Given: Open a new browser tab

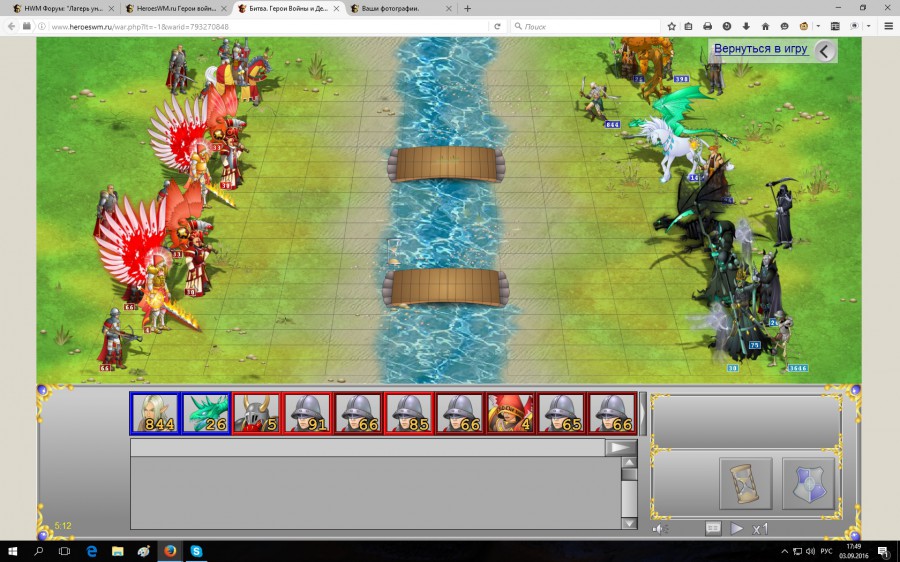Looking at the screenshot, I should pyautogui.click(x=467, y=9).
